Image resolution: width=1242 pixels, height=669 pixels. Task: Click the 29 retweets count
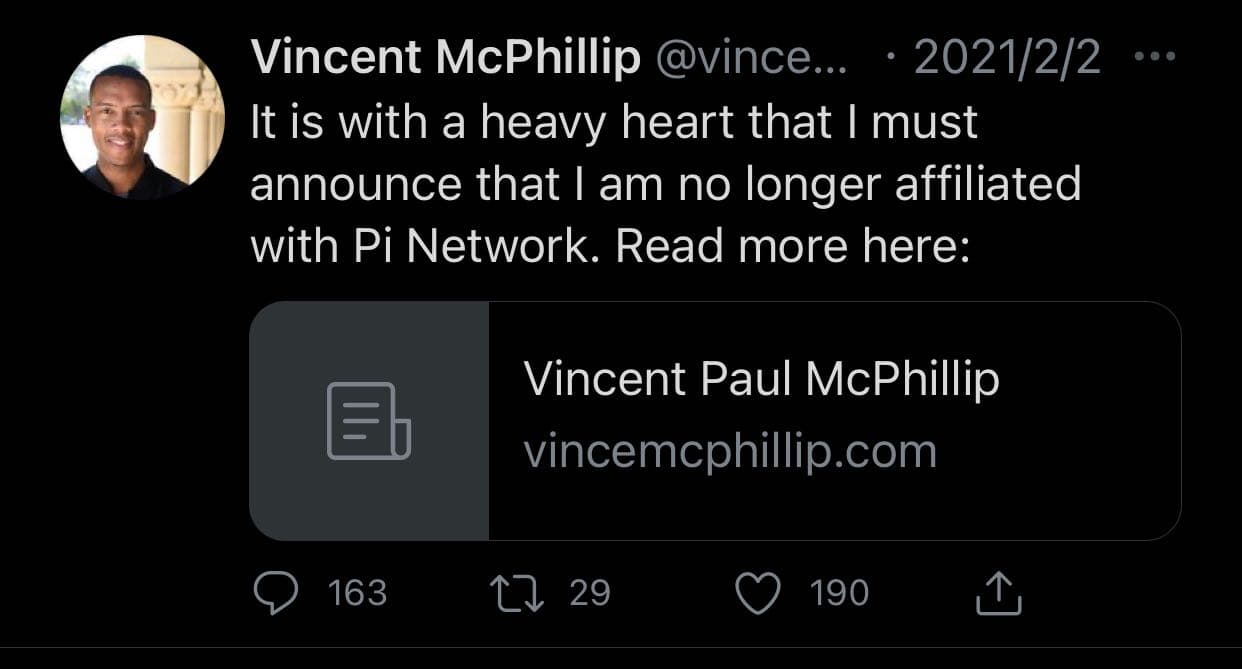pyautogui.click(x=589, y=594)
